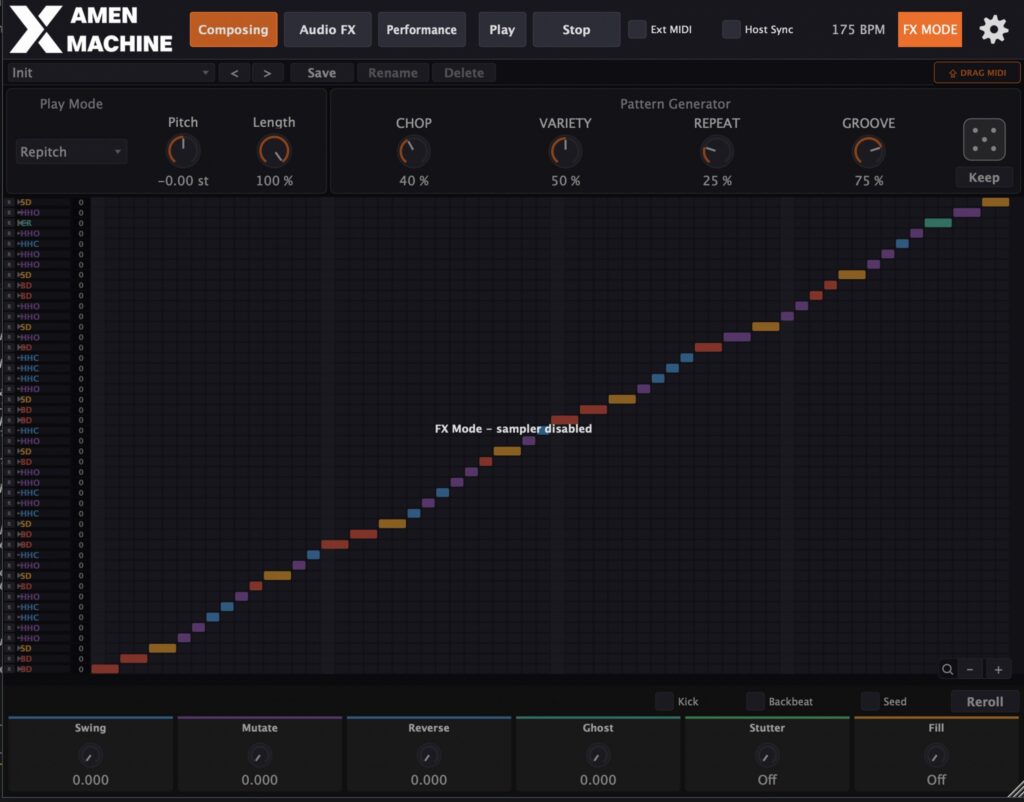Screen dimensions: 1024x802
Task: Enable the Ext MIDI checkbox
Action: point(637,29)
